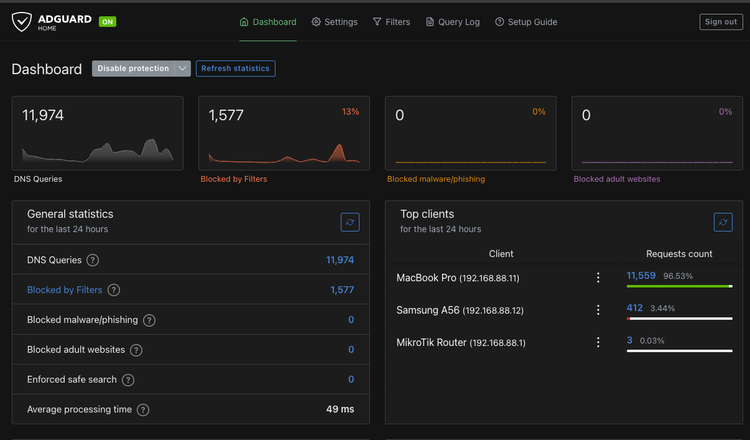Click the help icon beside Blocked adult websites
This screenshot has width=750, height=440.
(x=136, y=350)
